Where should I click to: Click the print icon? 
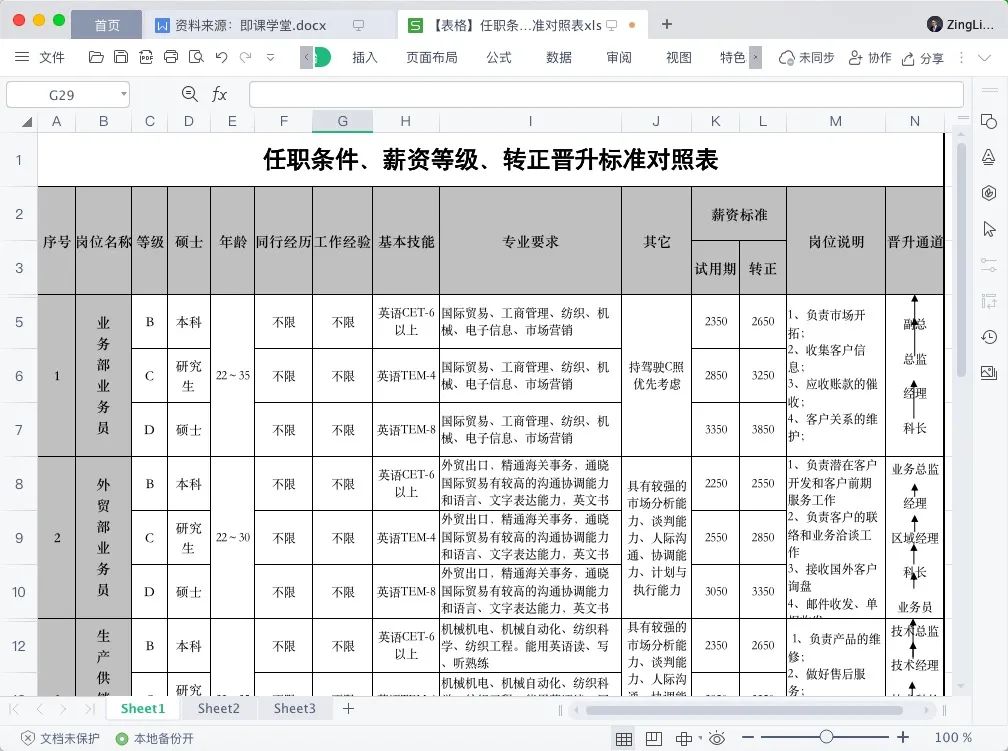click(x=171, y=57)
